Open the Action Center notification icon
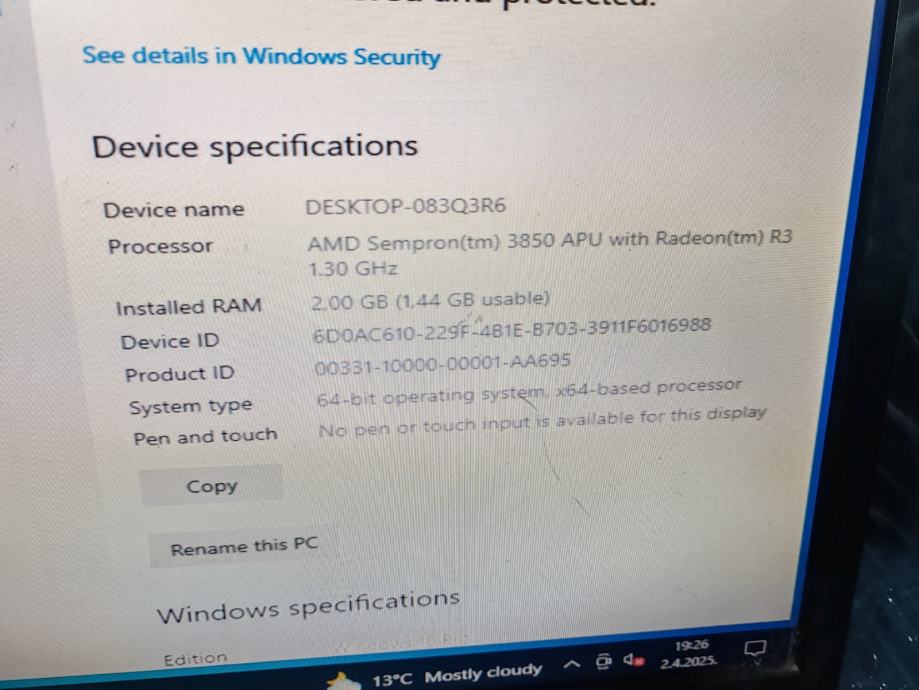 pos(754,649)
